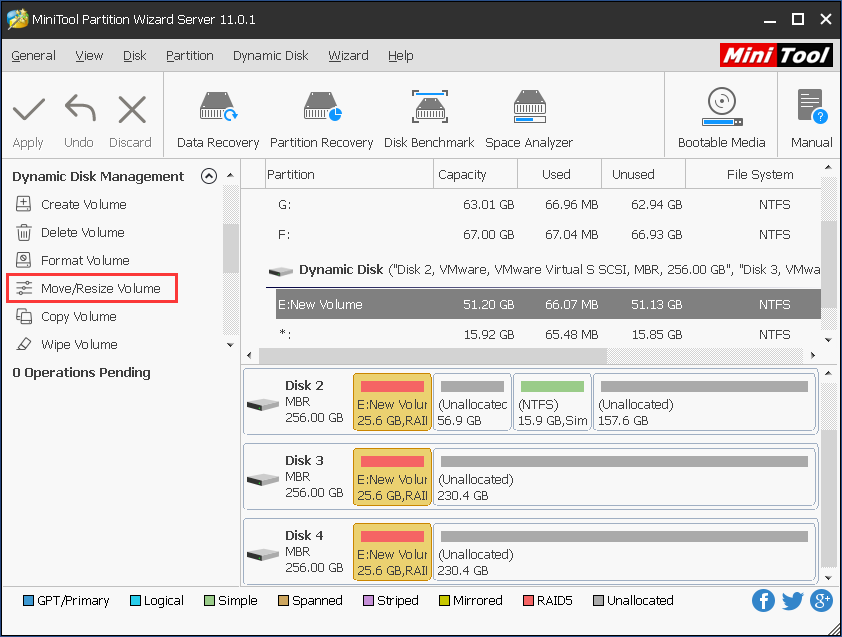Sort by the File System column header
Image resolution: width=842 pixels, height=637 pixels.
click(760, 175)
